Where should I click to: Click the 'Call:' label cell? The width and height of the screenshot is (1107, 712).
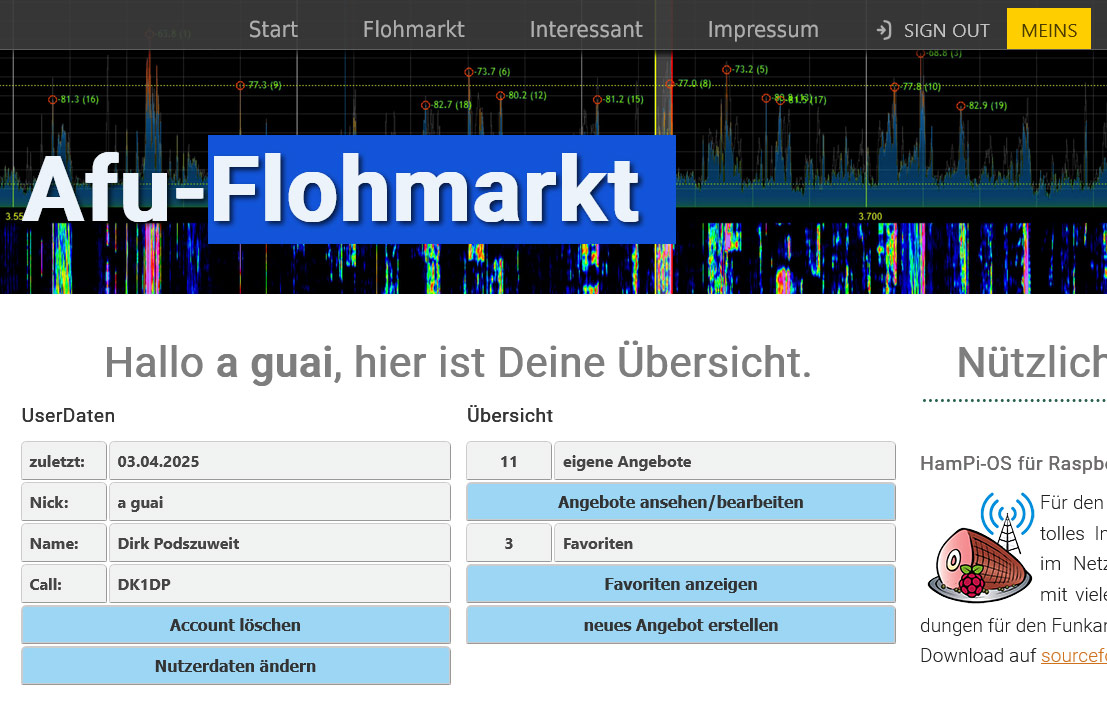click(x=64, y=584)
